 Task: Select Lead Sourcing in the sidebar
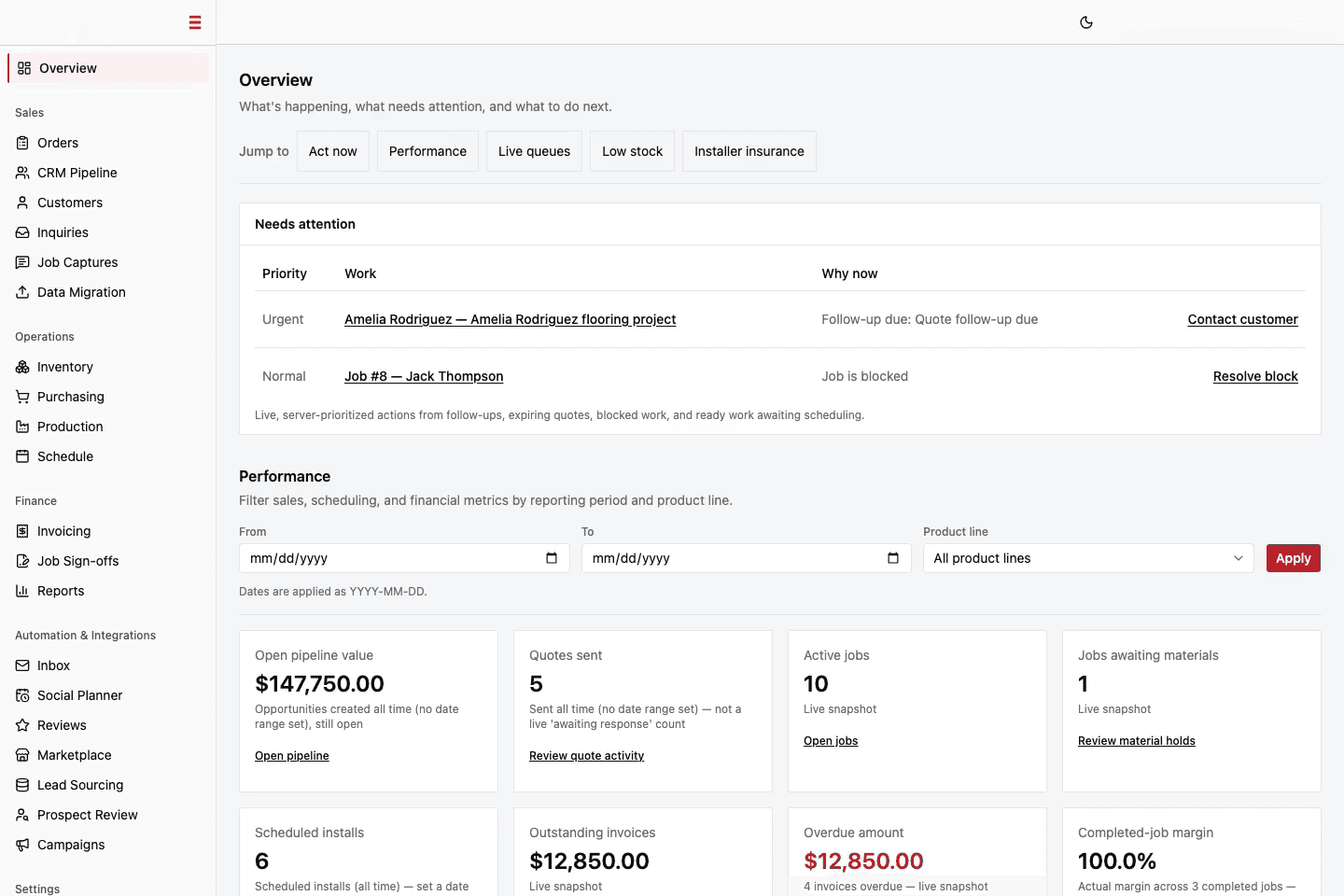tap(107, 785)
